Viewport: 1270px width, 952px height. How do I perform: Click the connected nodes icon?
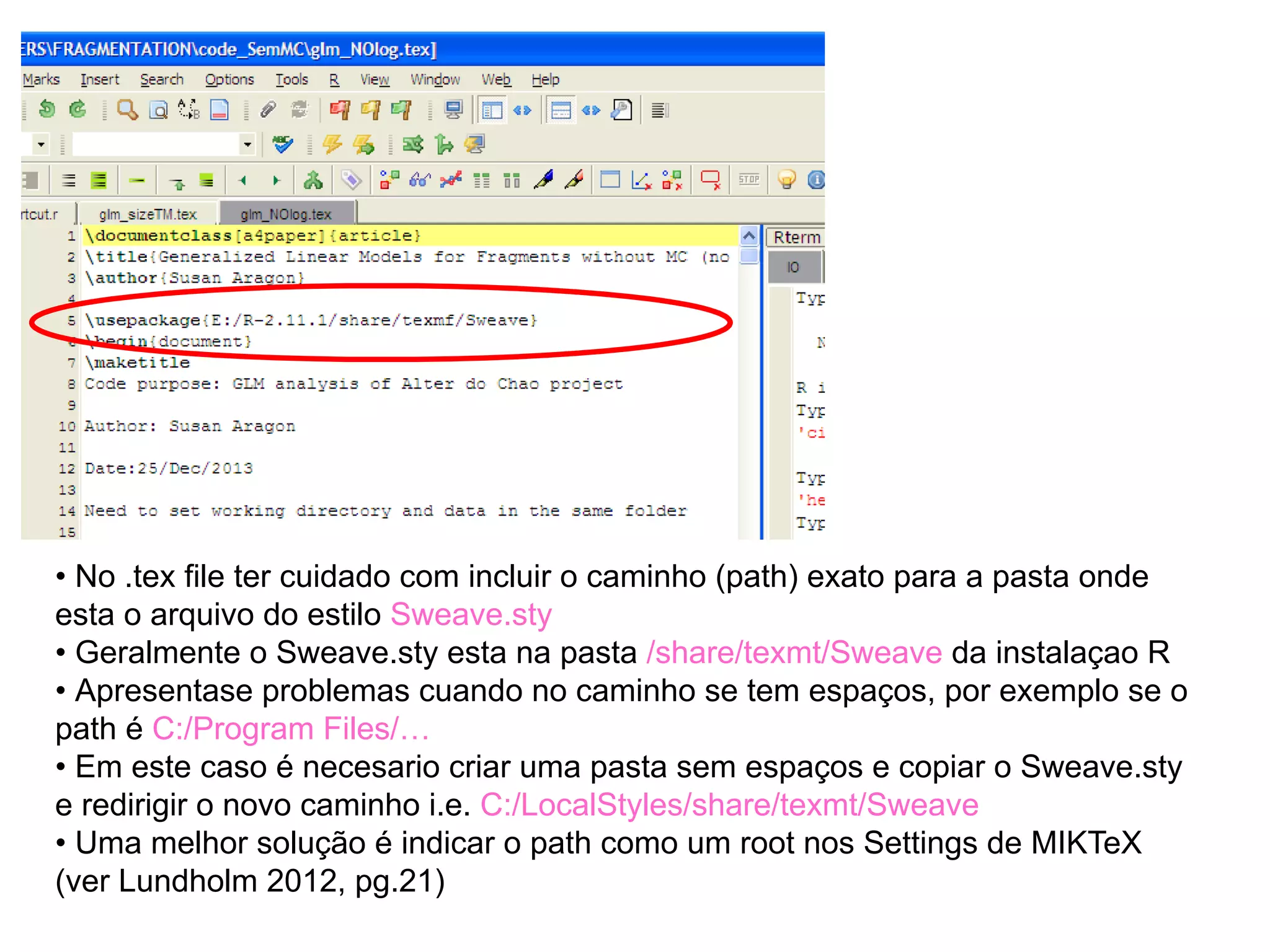point(389,180)
